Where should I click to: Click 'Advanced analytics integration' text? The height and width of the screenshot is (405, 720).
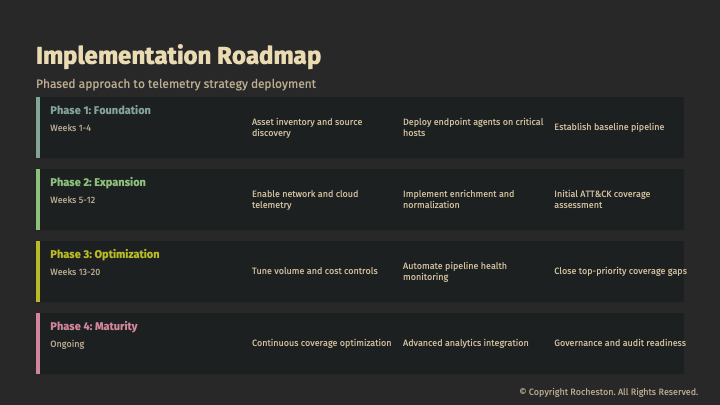[466, 343]
